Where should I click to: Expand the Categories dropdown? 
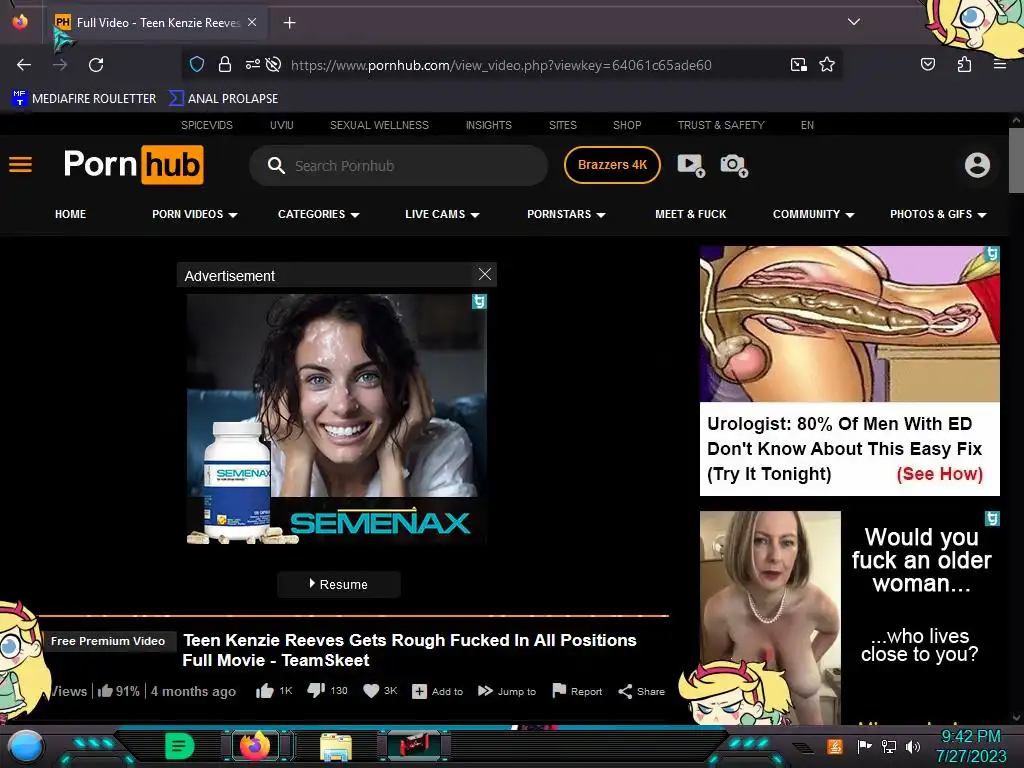pos(319,214)
